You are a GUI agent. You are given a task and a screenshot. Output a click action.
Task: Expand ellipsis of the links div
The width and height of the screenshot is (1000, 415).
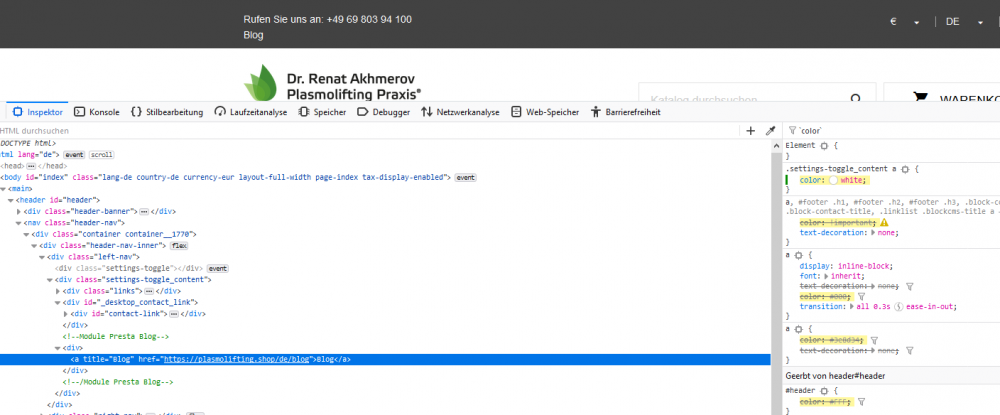tap(149, 291)
